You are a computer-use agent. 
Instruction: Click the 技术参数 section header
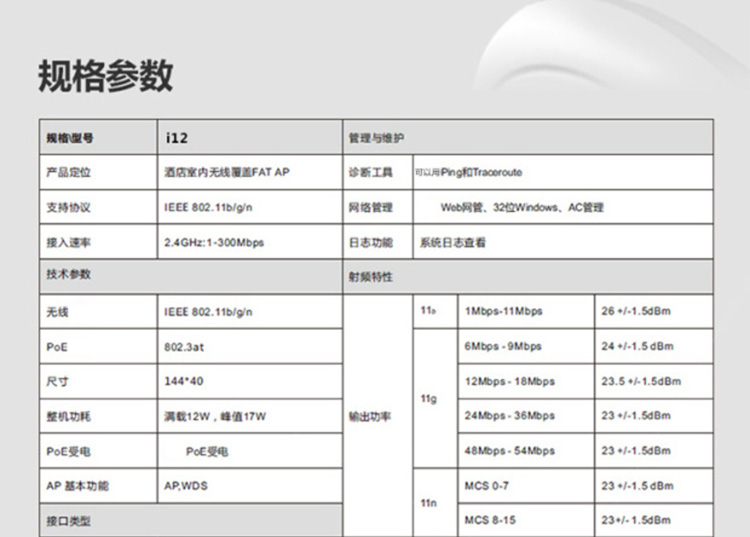pos(68,274)
